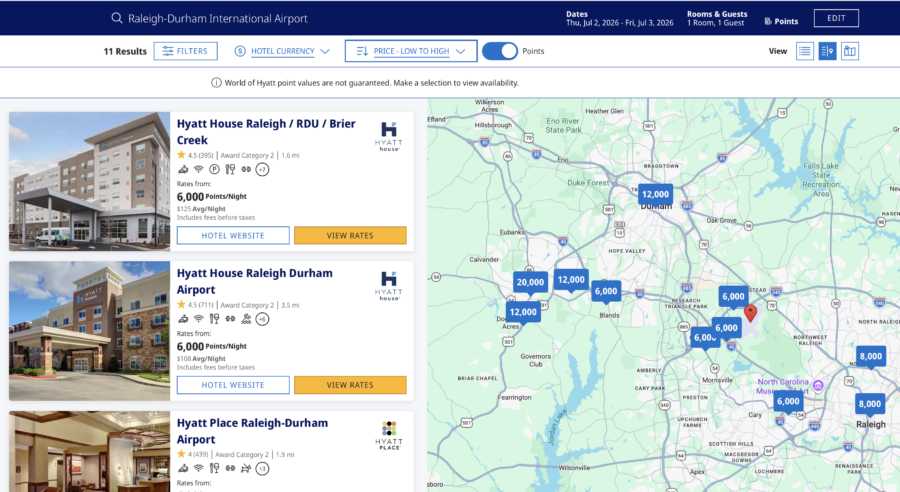Viewport: 900px width, 492px height.
Task: Select the map-only view icon
Action: [849, 51]
